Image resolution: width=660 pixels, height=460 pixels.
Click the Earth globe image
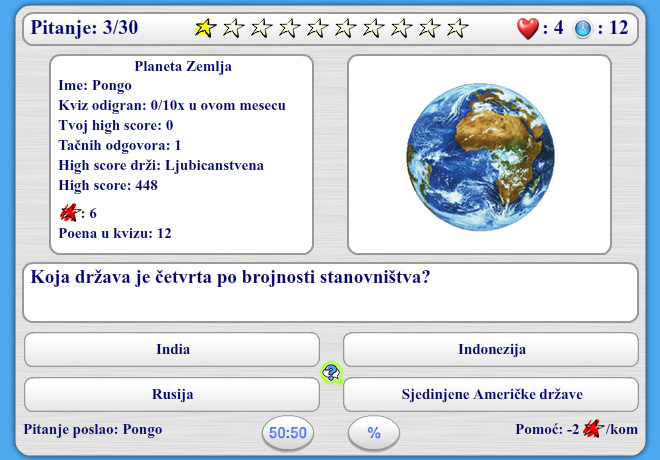(x=480, y=157)
